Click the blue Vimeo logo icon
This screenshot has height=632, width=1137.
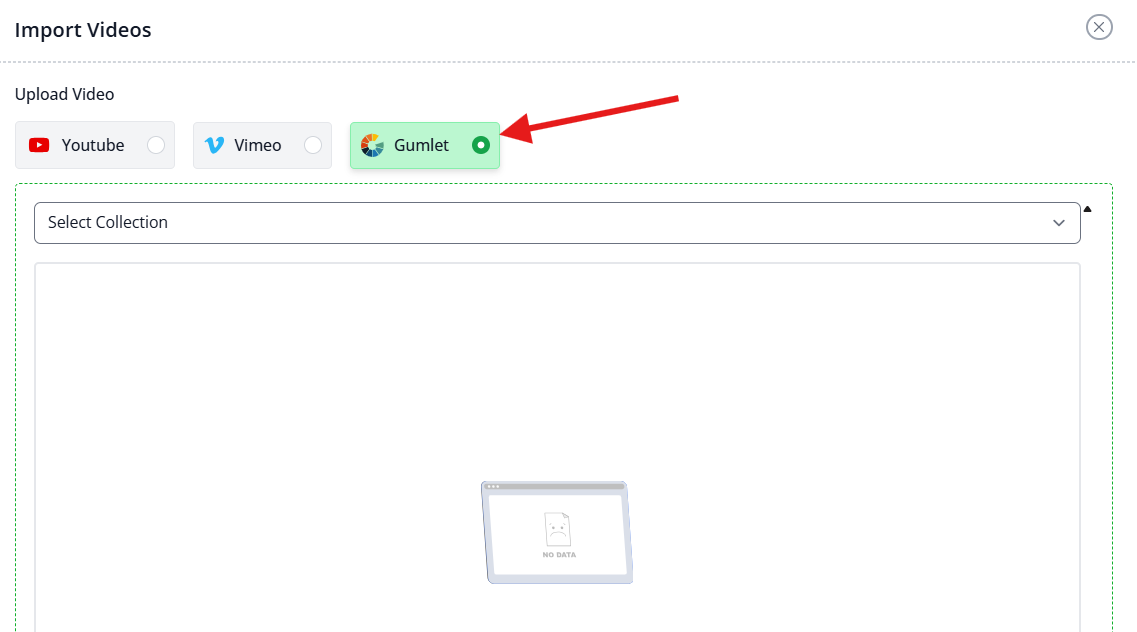215,145
